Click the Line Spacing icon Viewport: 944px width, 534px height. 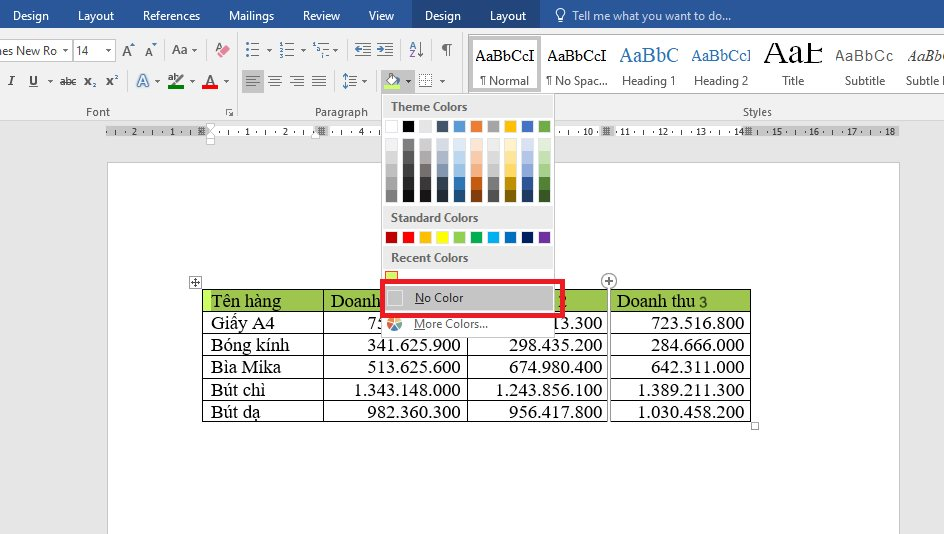click(349, 81)
